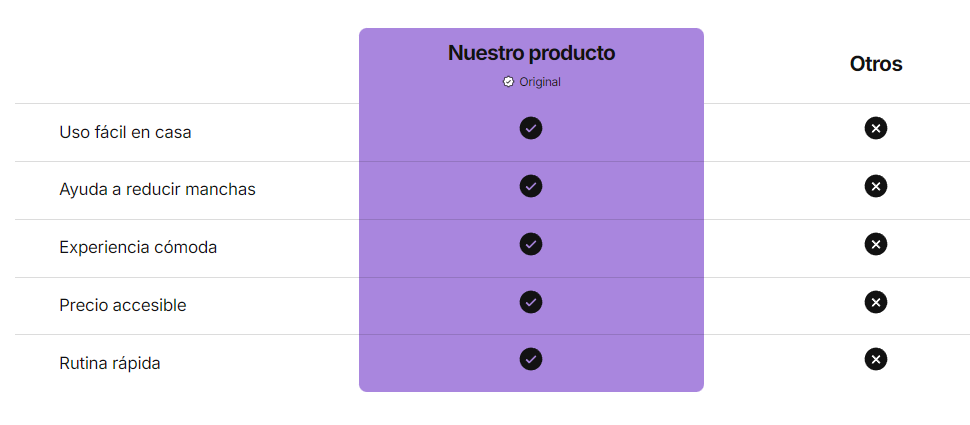Click the checkmark for Experiencia cómoda
Image resolution: width=970 pixels, height=425 pixels.
531,244
